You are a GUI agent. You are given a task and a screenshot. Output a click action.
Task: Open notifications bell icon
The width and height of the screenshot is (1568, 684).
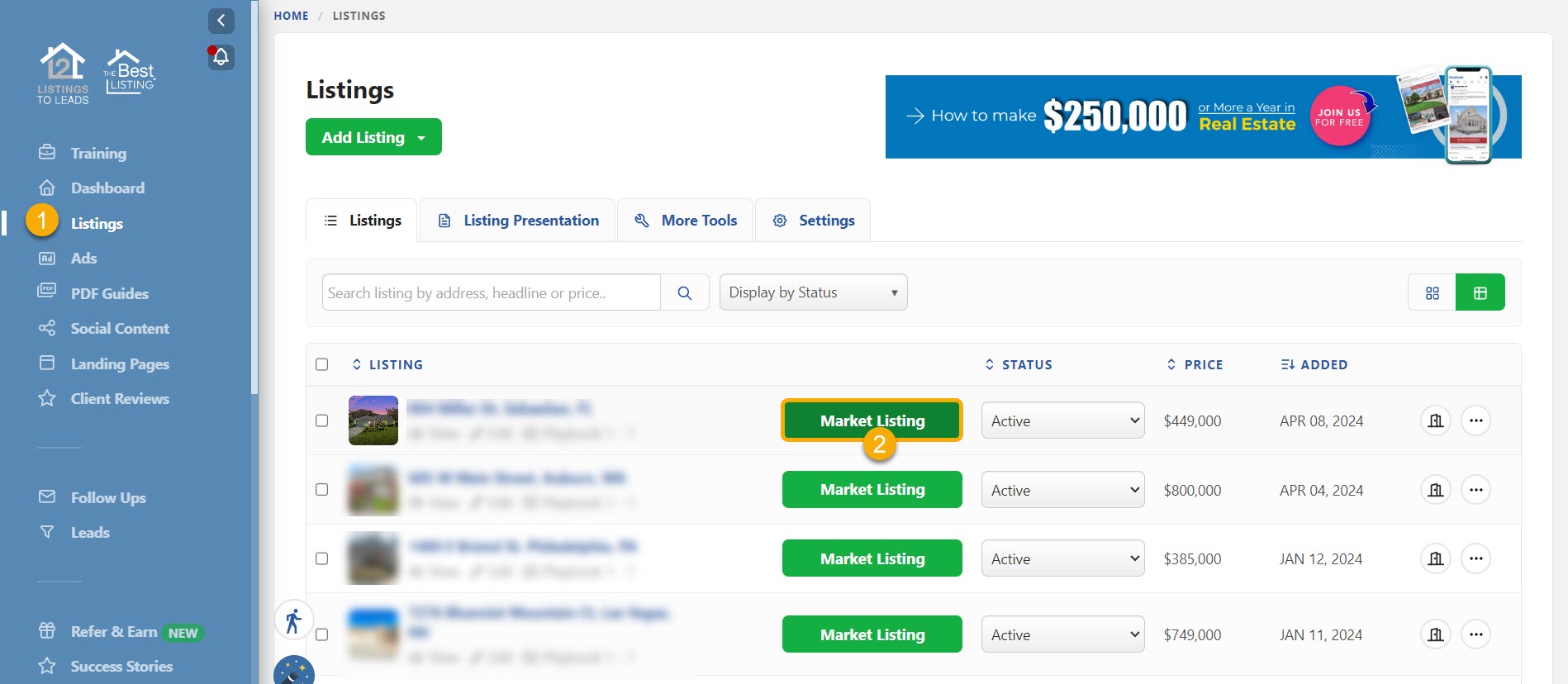click(221, 57)
